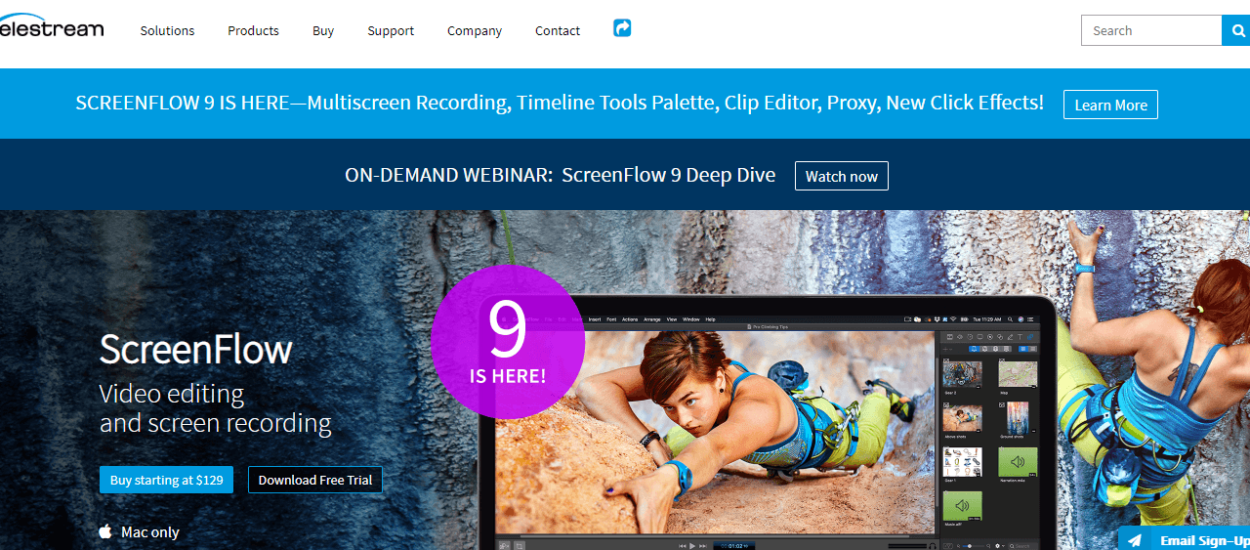Click the paper plane icon by Email Sign-Up
Viewport: 1250px width, 550px height.
click(1134, 540)
